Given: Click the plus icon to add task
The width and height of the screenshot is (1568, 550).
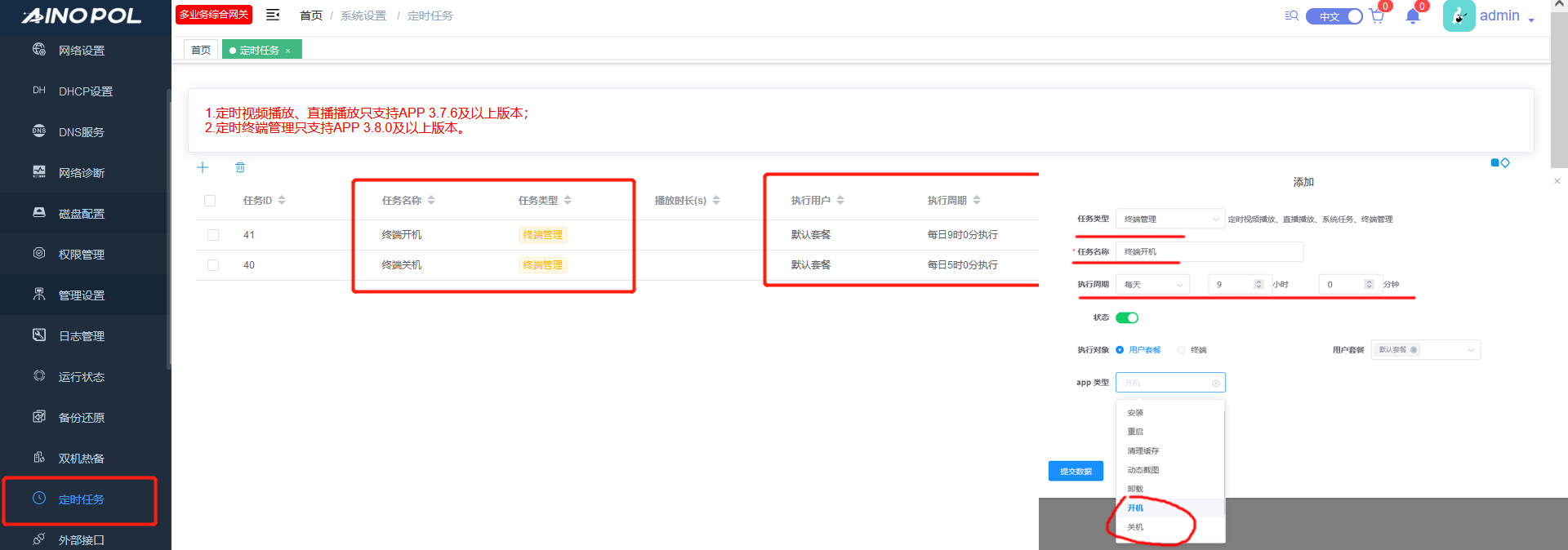Looking at the screenshot, I should click(203, 167).
